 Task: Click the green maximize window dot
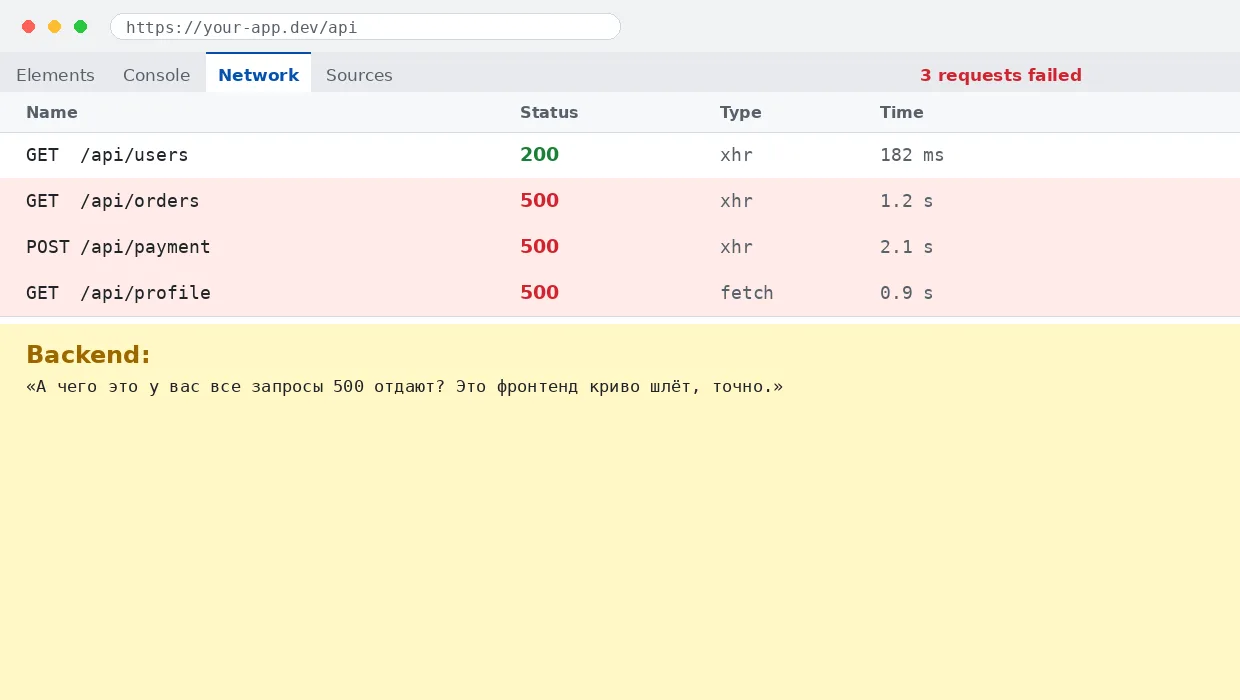click(x=81, y=27)
